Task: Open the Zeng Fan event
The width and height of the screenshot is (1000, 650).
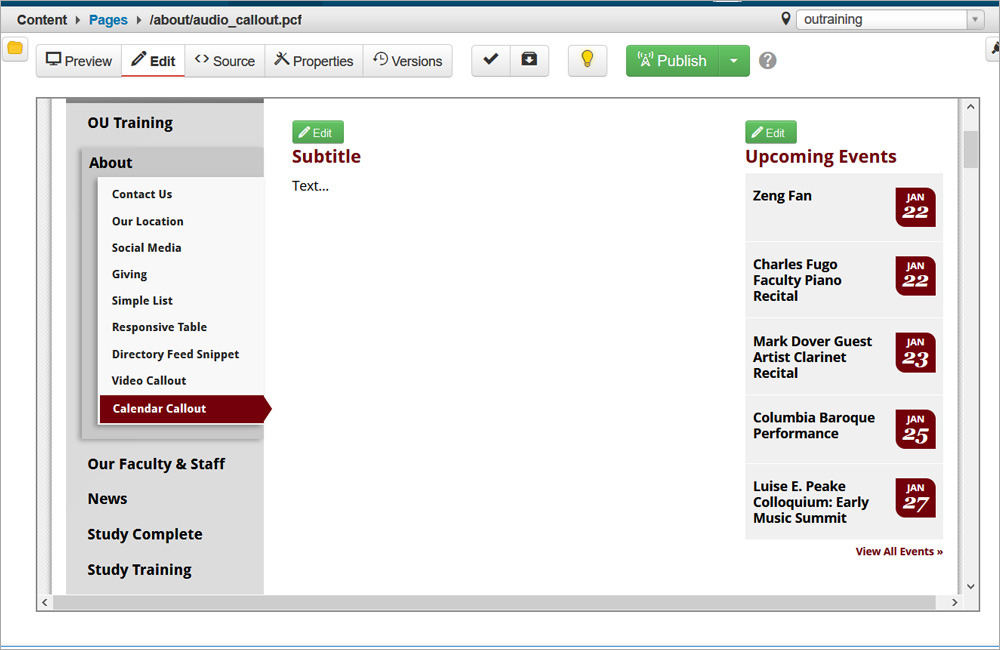Action: click(782, 196)
